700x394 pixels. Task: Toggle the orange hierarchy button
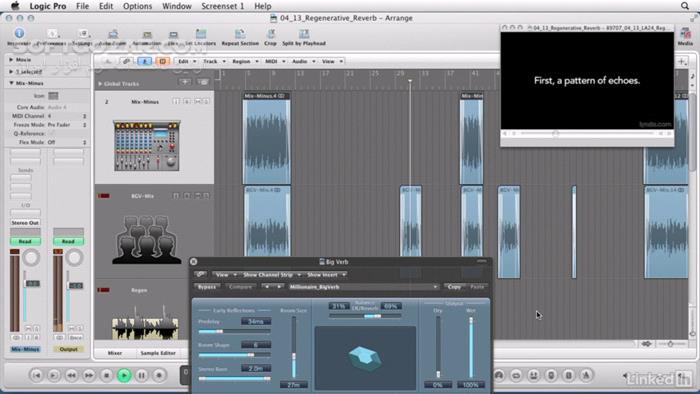[x=162, y=61]
